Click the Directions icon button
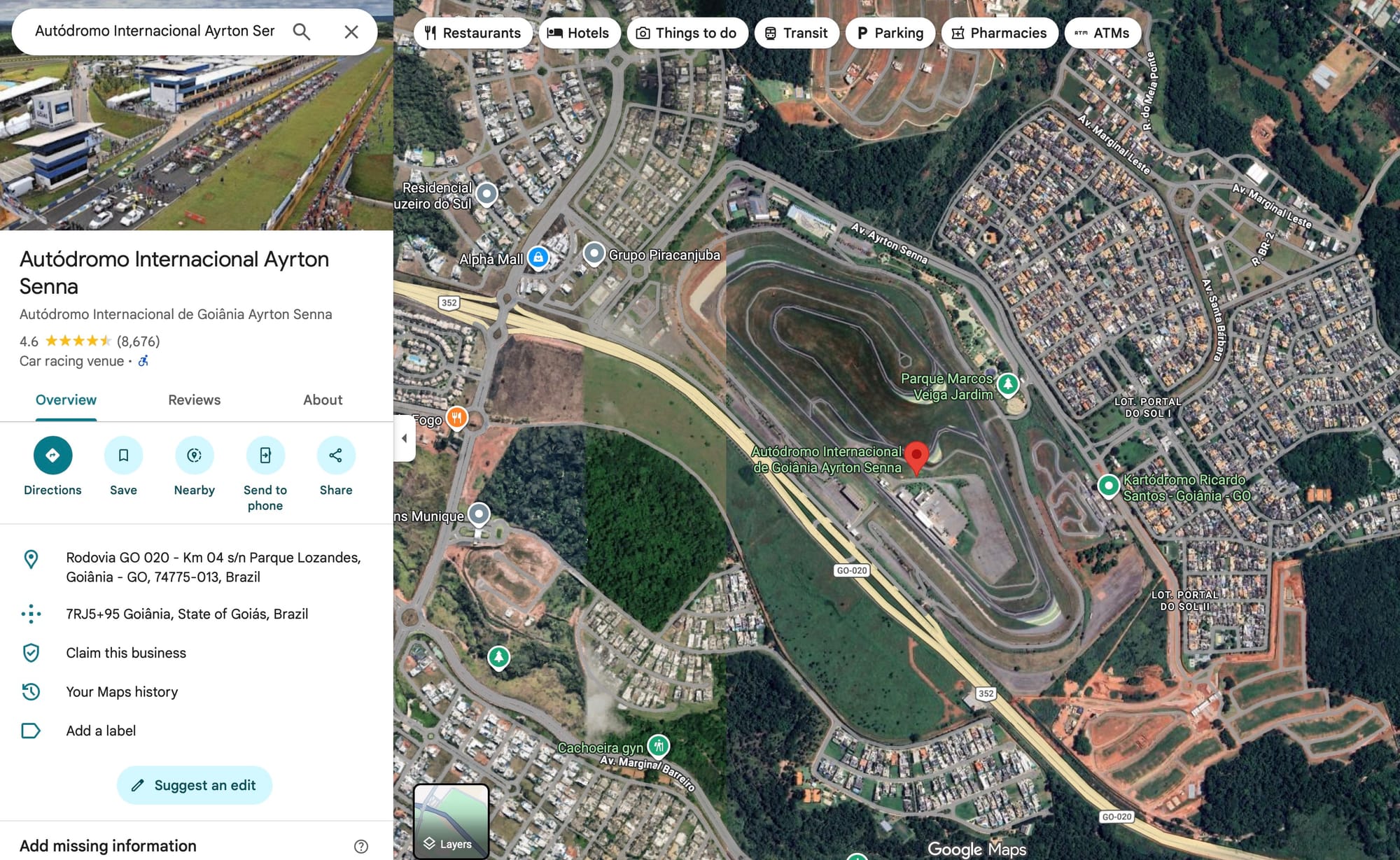1400x860 pixels. click(52, 456)
